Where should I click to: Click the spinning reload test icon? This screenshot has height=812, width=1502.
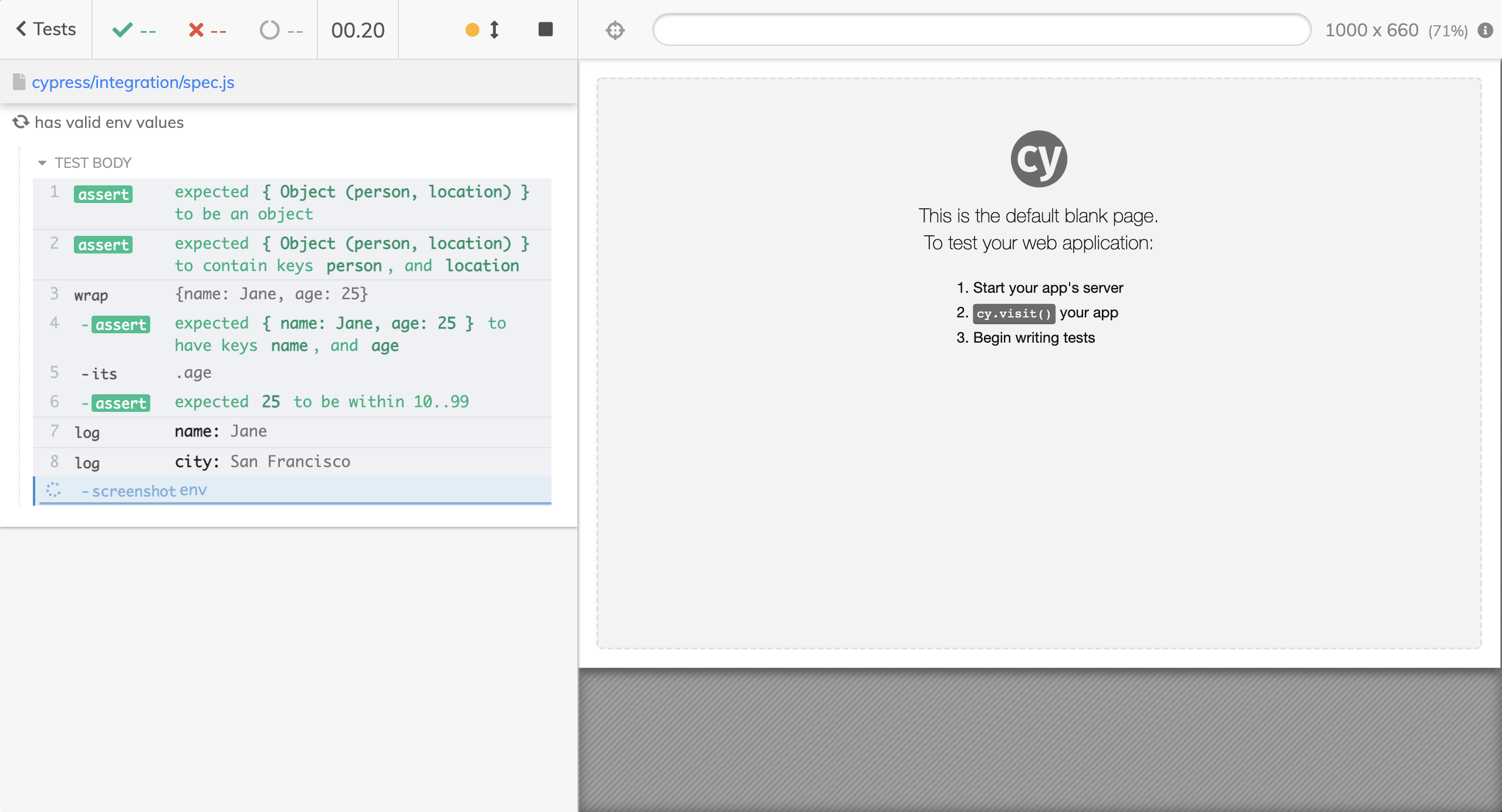click(20, 121)
